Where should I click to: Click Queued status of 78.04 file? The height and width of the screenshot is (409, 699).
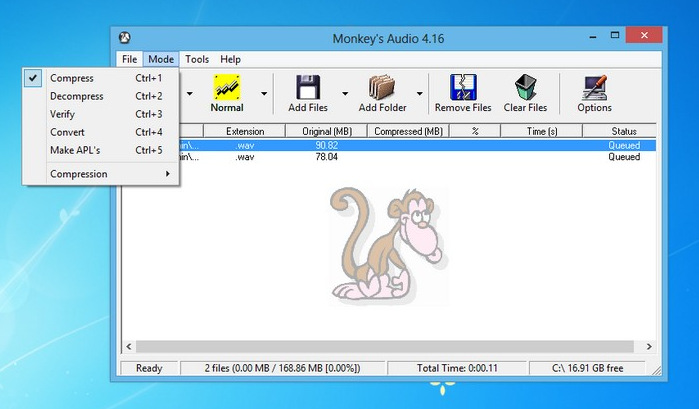tap(624, 157)
